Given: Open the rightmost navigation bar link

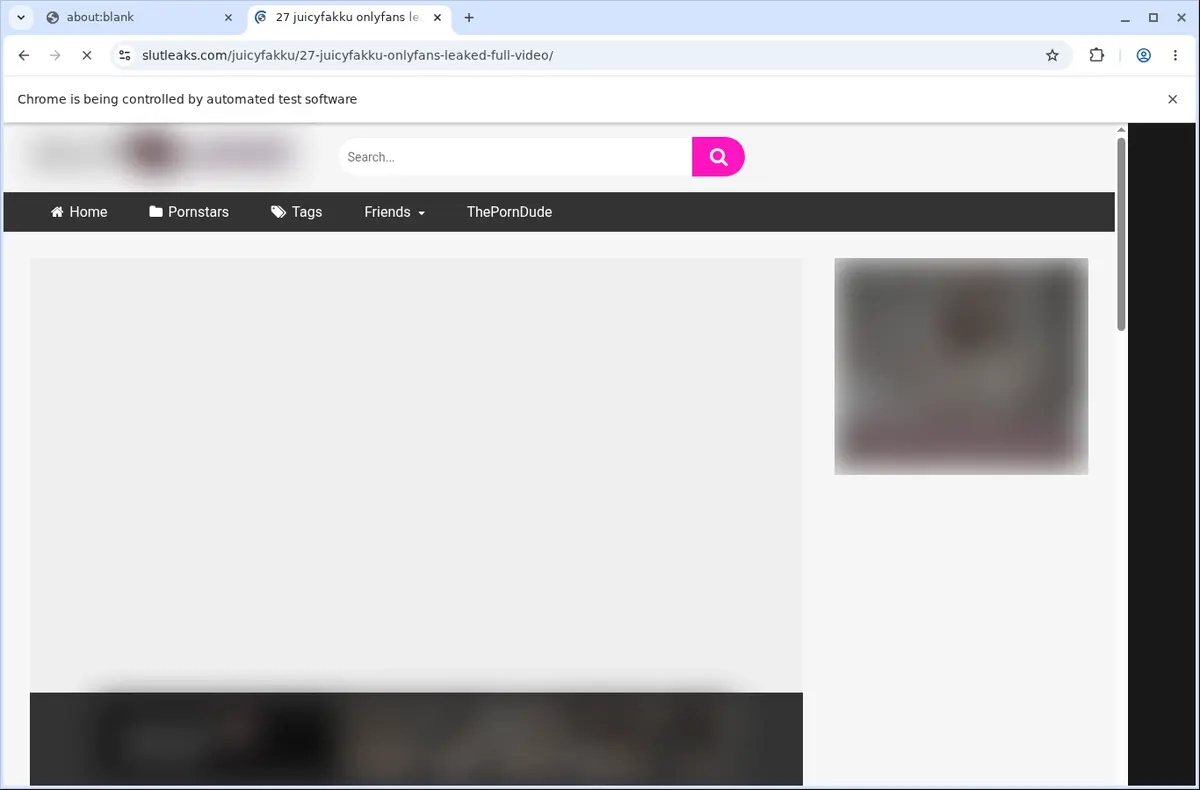Looking at the screenshot, I should pos(509,212).
